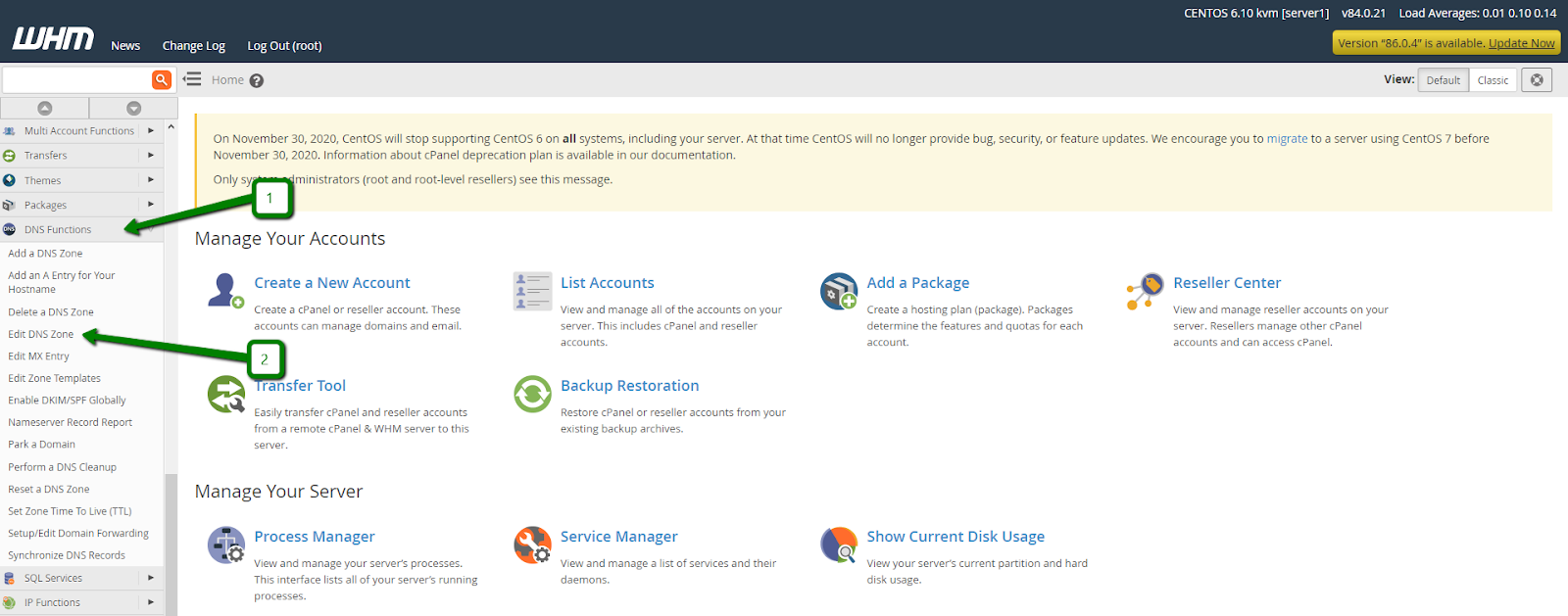Image resolution: width=1568 pixels, height=616 pixels.
Task: Focus the sidebar search input field
Action: 76,79
